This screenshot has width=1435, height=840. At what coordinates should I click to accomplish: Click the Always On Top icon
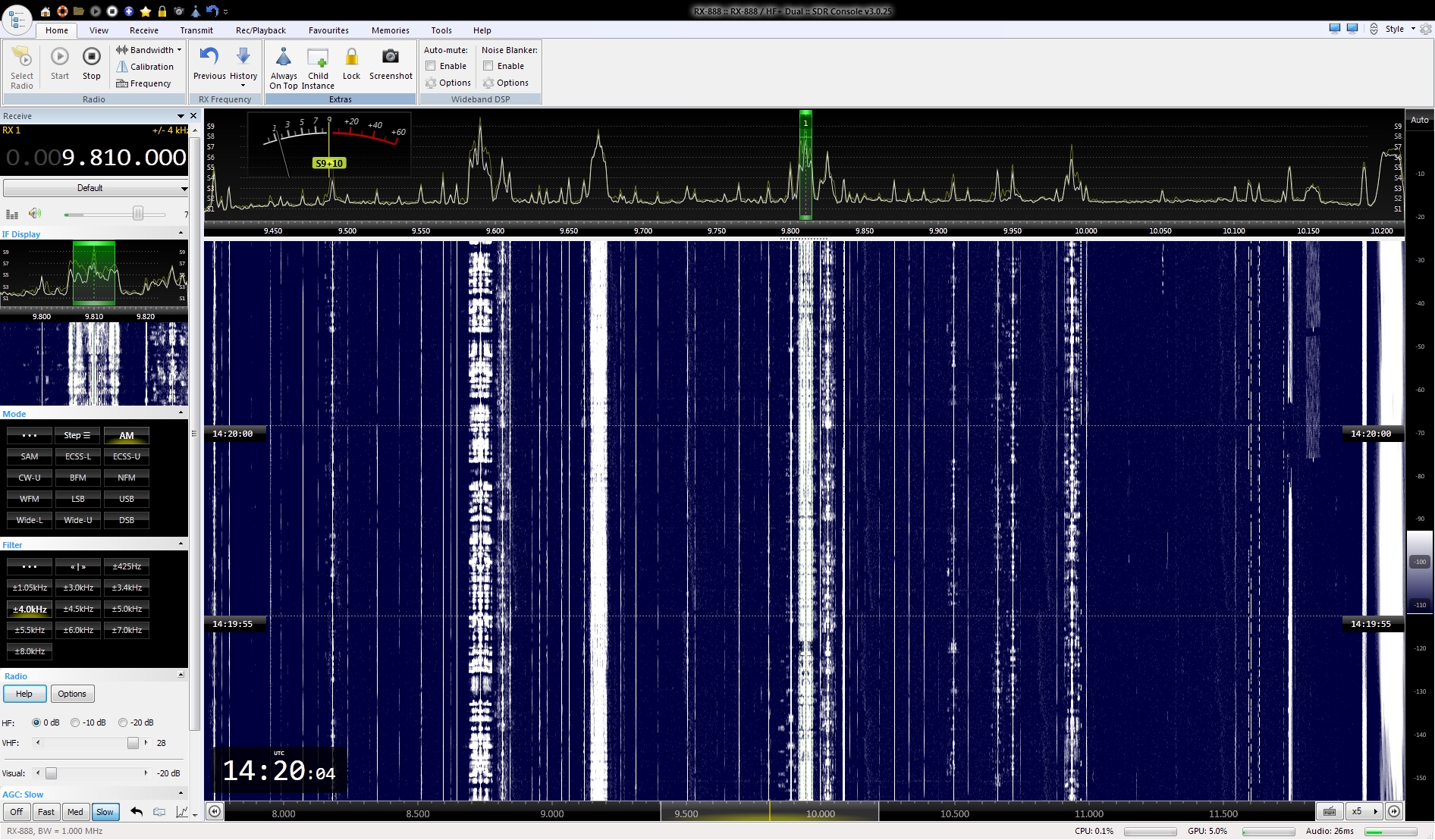[x=284, y=58]
